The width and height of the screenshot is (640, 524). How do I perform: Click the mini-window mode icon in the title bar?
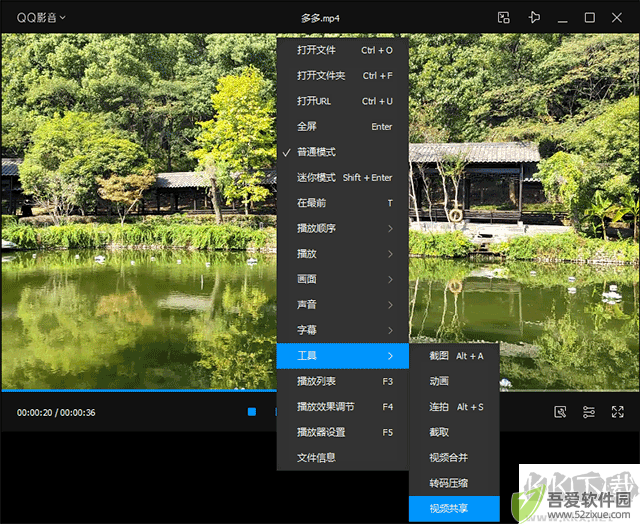tap(504, 18)
